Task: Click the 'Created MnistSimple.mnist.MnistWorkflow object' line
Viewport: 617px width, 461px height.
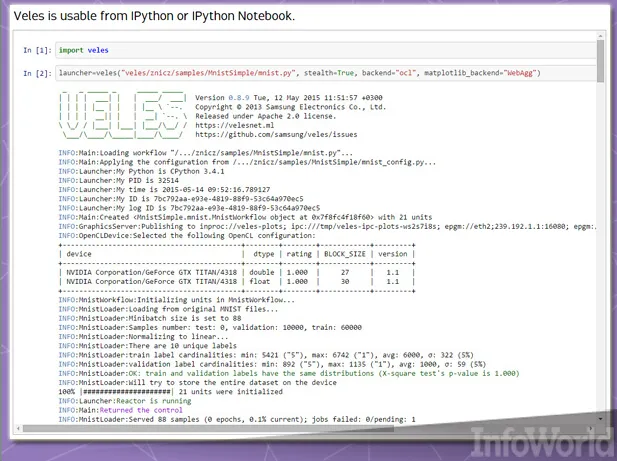Action: click(245, 217)
